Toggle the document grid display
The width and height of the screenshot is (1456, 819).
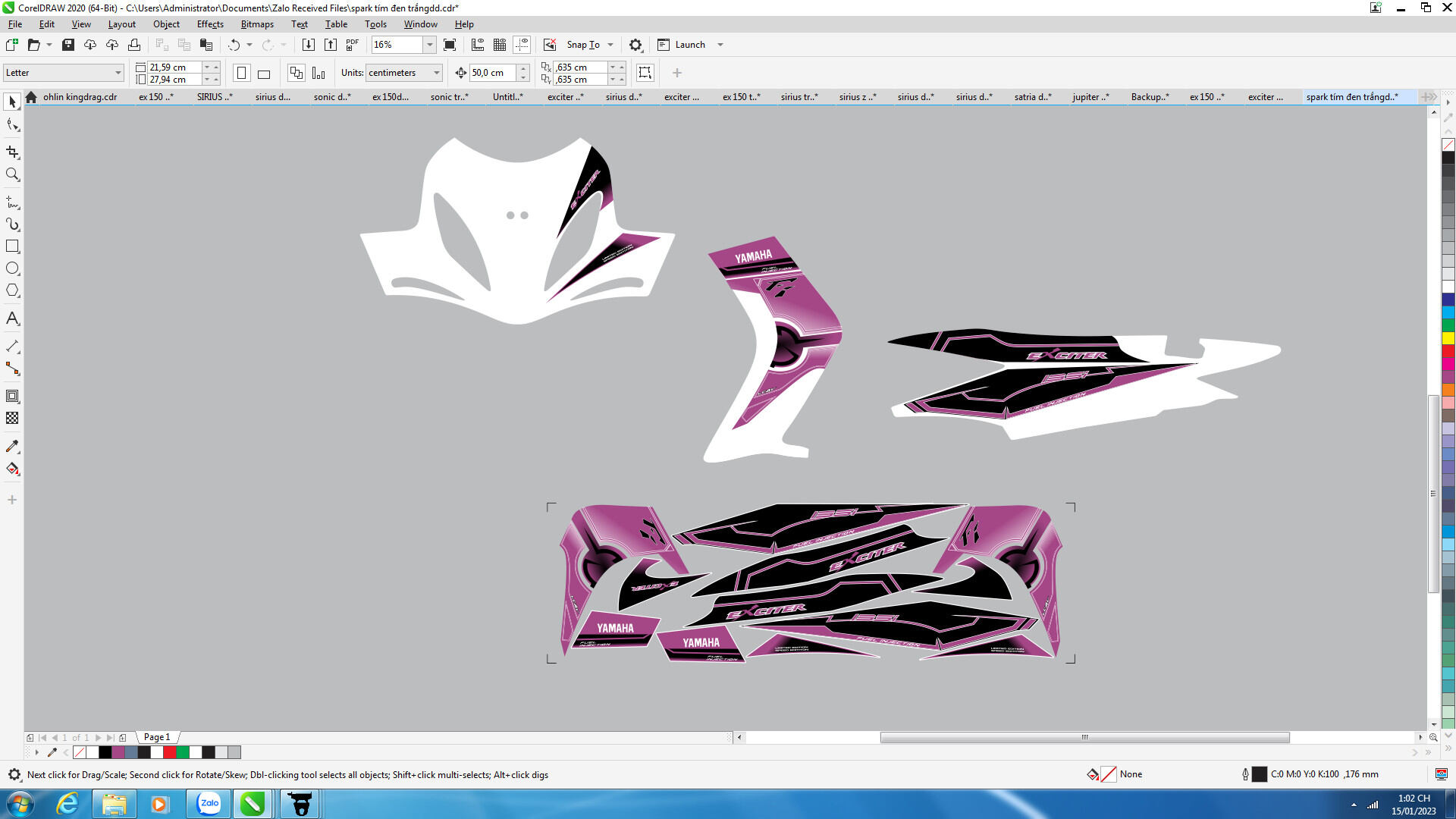click(500, 45)
